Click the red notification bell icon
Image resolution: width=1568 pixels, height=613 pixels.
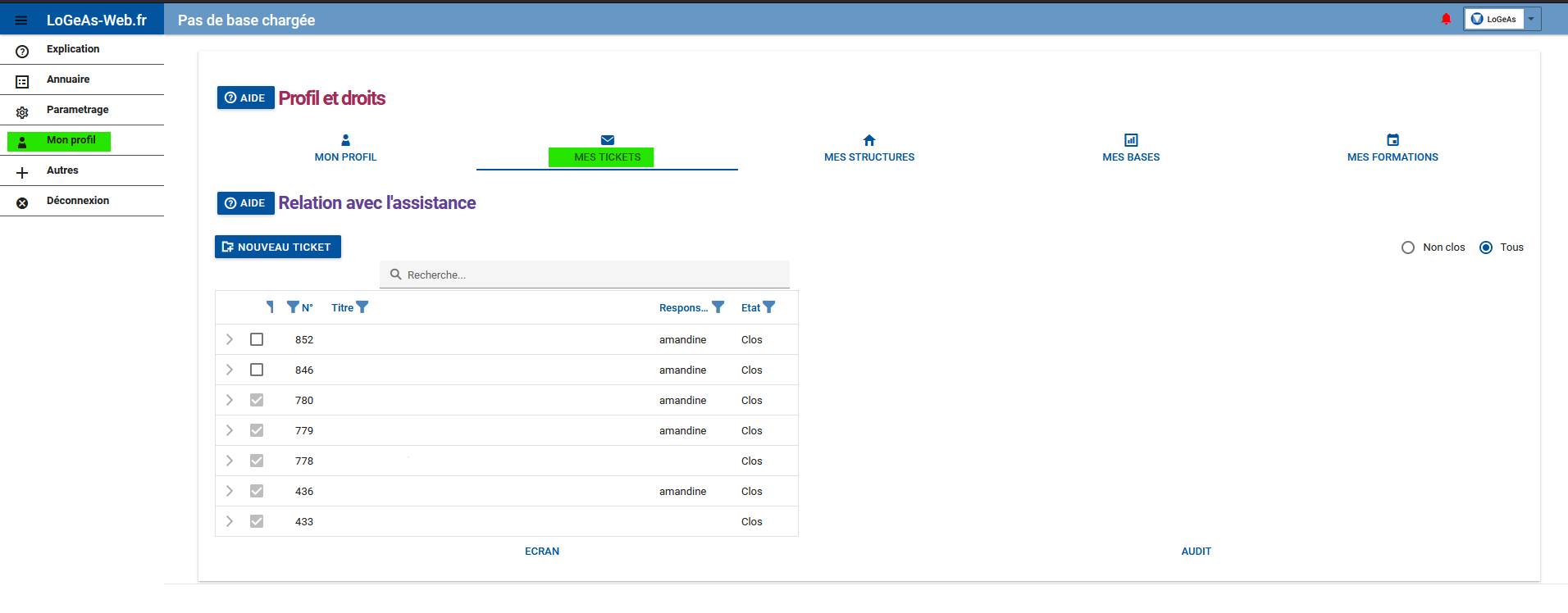click(x=1446, y=19)
